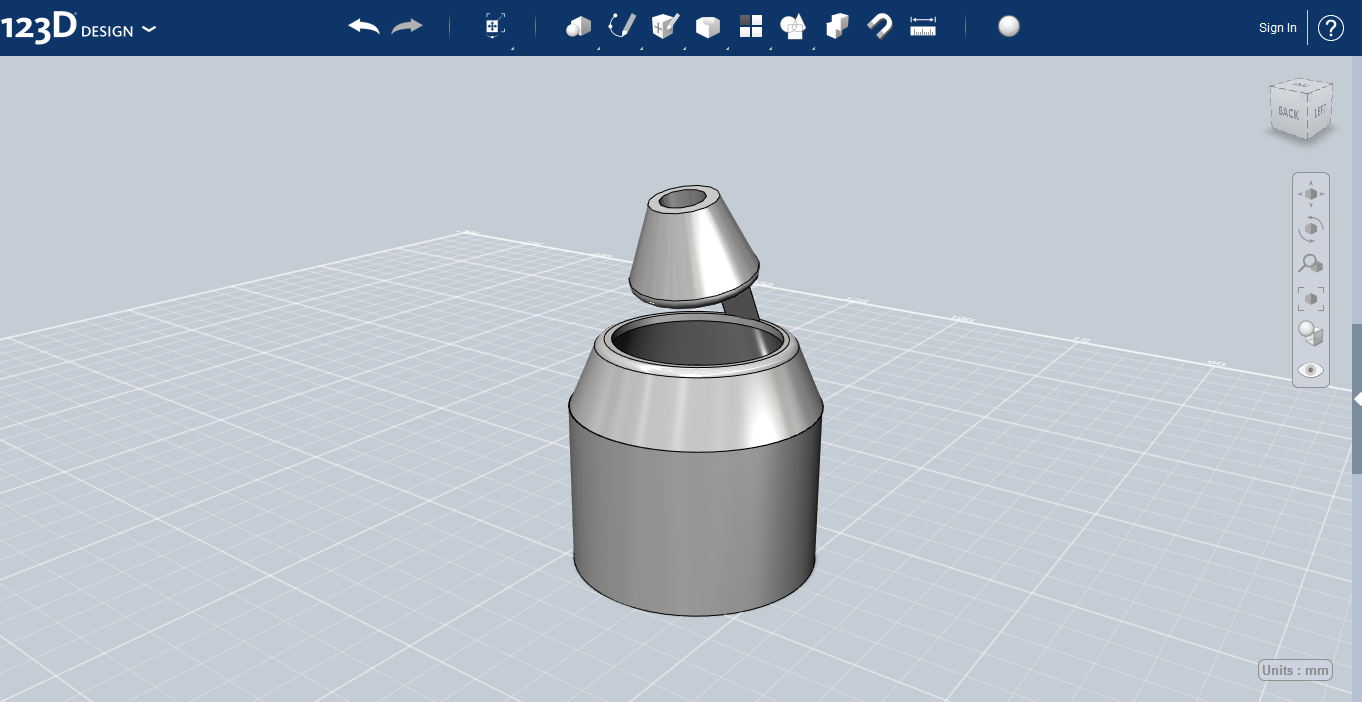Image resolution: width=1362 pixels, height=702 pixels.
Task: Open the Combine tool
Action: (x=836, y=26)
